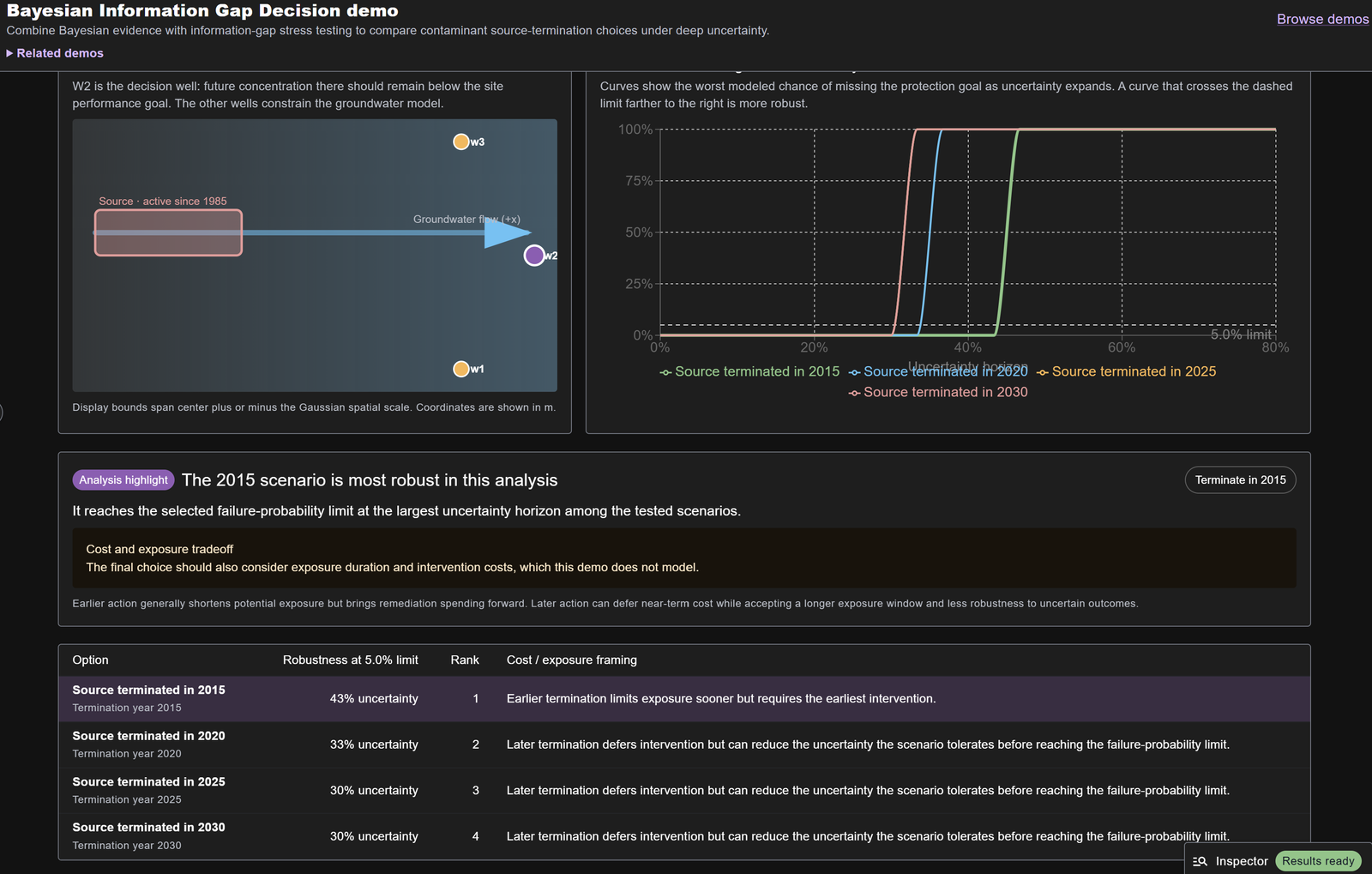
Task: Click the Termination year 2030 subtitle
Action: pos(127,846)
